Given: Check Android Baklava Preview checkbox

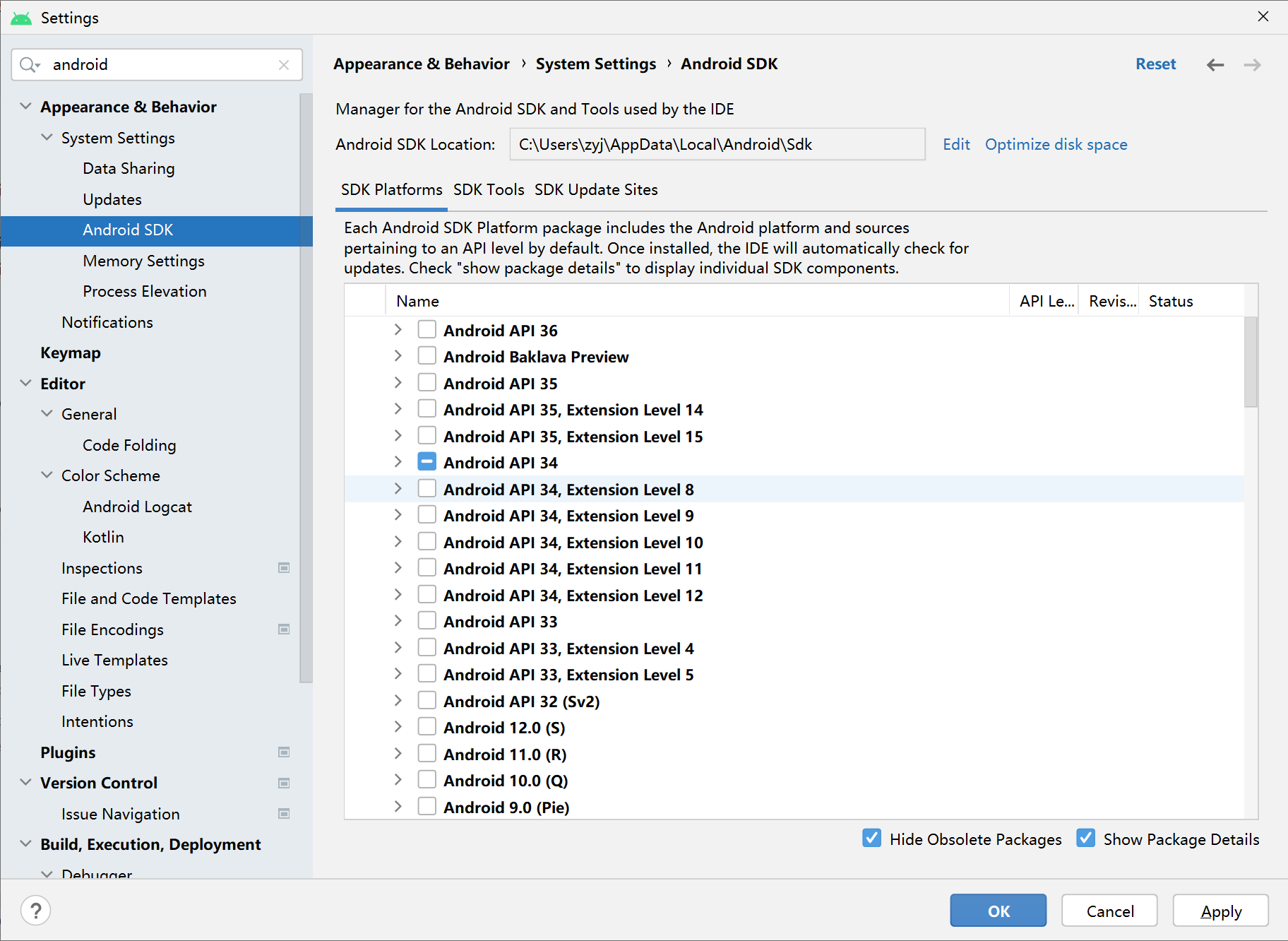Looking at the screenshot, I should (427, 355).
